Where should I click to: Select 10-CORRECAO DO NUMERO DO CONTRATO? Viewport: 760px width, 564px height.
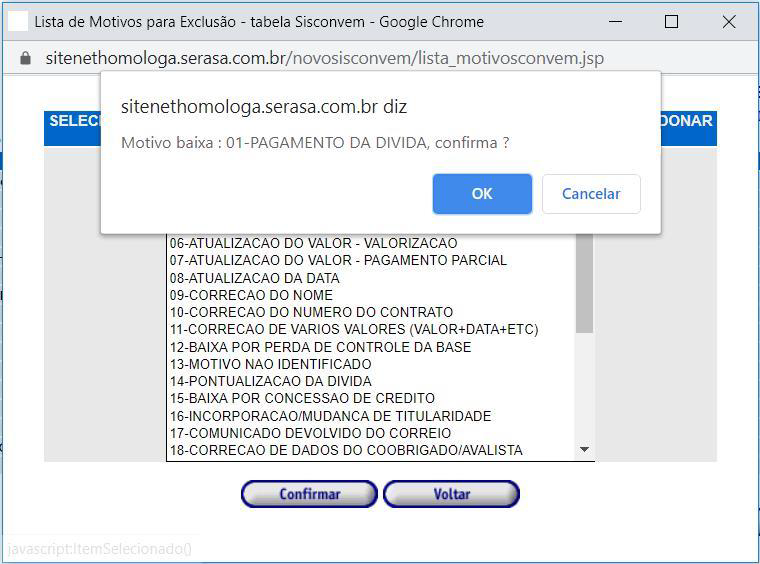[x=311, y=312]
